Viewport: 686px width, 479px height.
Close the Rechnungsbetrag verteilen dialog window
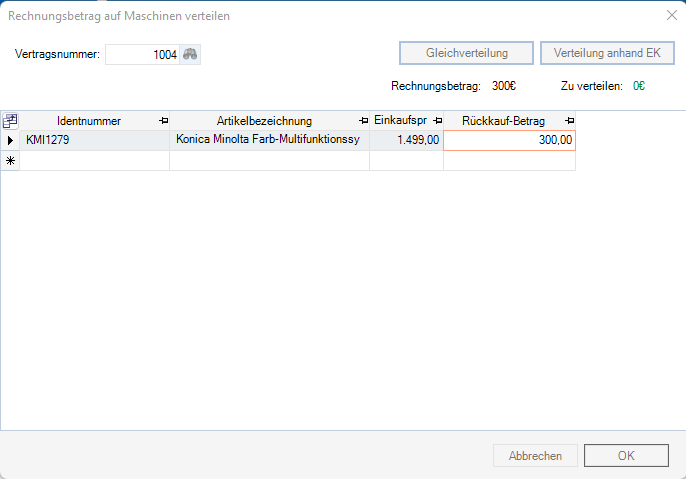[x=671, y=15]
